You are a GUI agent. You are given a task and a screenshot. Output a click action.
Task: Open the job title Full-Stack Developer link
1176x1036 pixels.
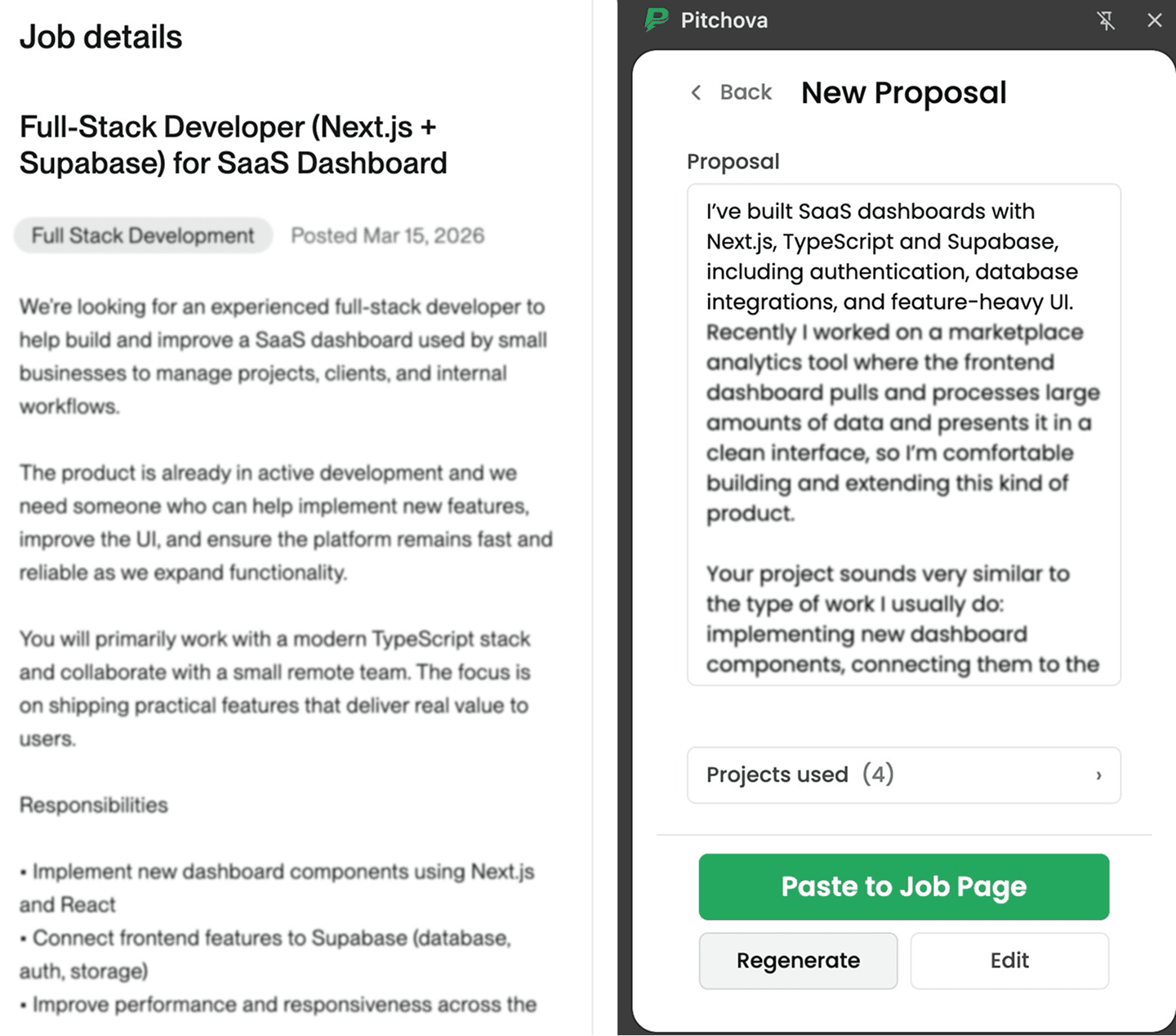(x=232, y=145)
